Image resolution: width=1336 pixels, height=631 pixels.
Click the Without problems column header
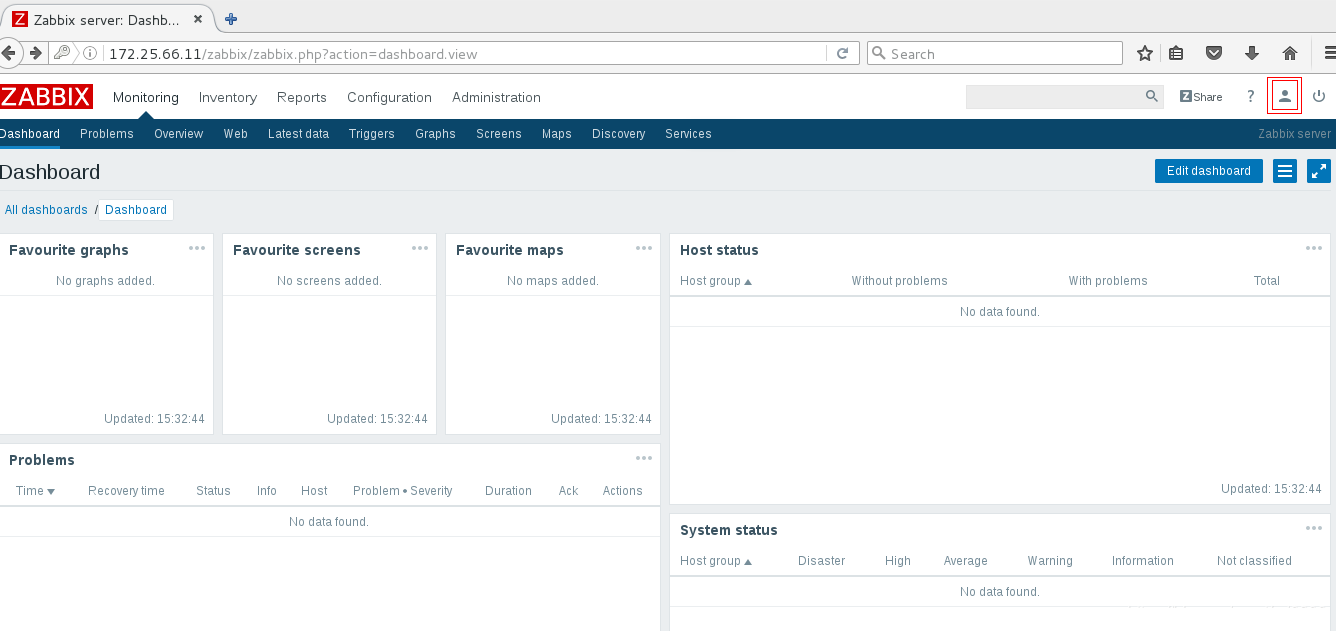pyautogui.click(x=899, y=281)
